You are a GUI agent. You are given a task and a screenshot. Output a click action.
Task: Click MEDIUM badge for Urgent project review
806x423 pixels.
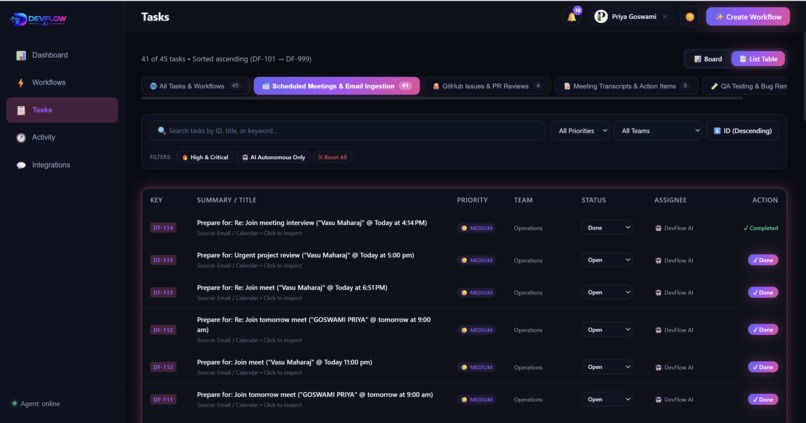point(477,260)
